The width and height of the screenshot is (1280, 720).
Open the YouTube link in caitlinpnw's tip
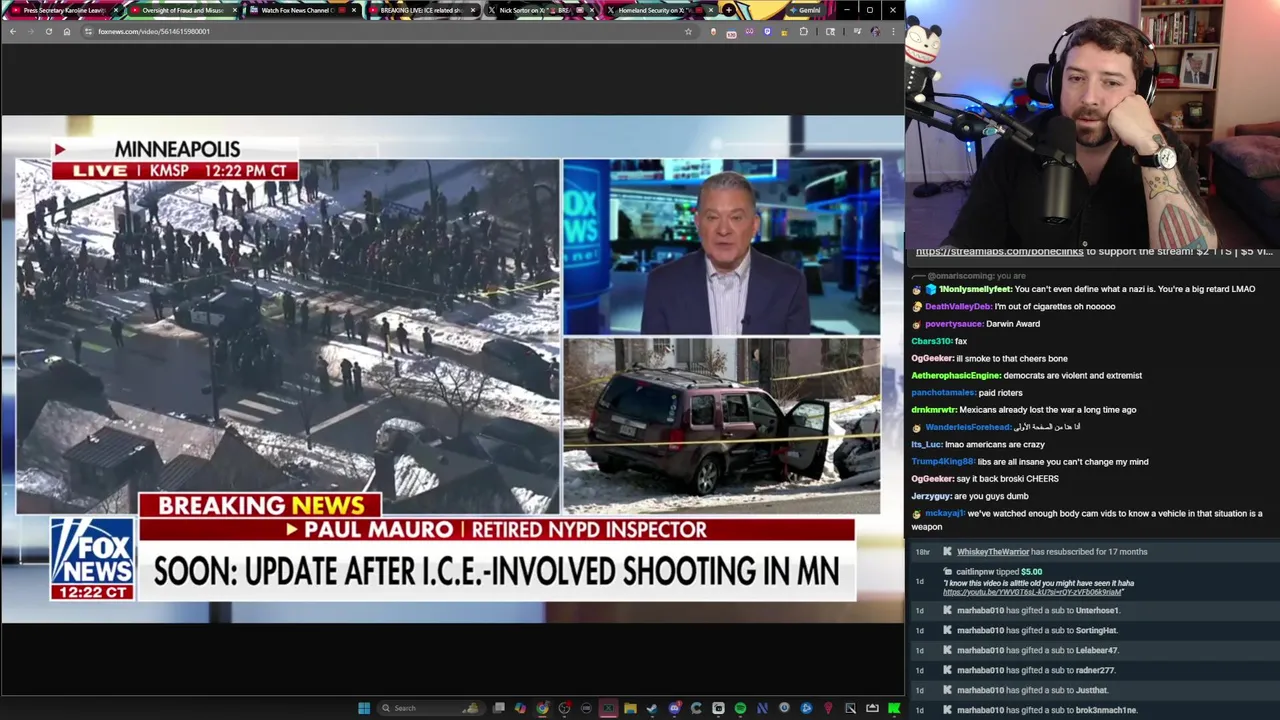click(x=1033, y=592)
